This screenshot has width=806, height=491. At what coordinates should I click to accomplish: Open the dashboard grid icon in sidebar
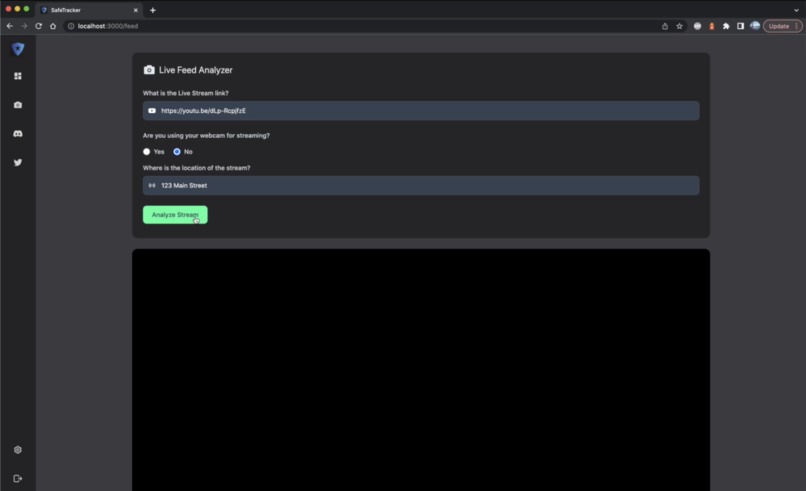[18, 76]
